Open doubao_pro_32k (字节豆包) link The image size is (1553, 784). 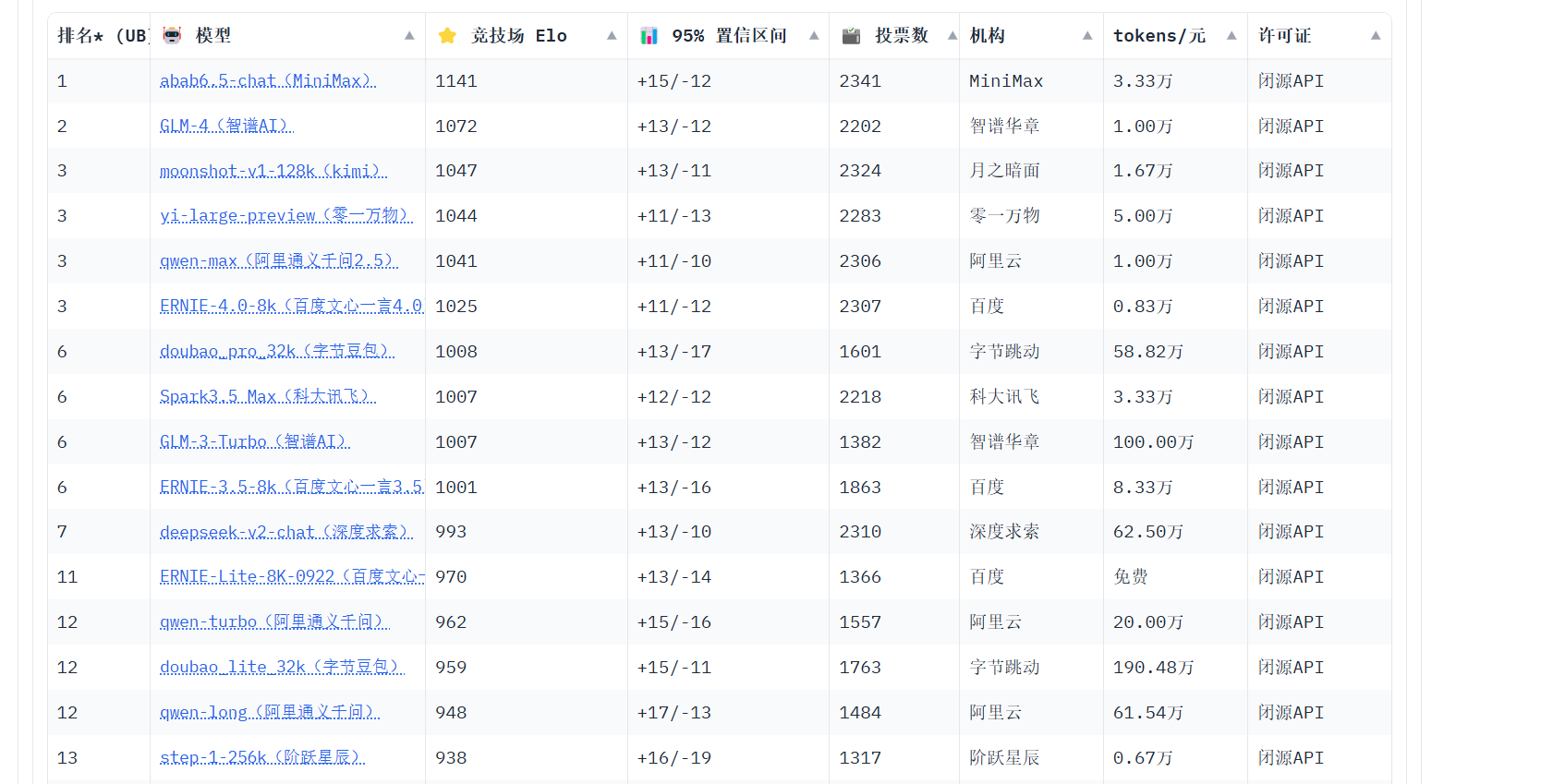pyautogui.click(x=277, y=351)
